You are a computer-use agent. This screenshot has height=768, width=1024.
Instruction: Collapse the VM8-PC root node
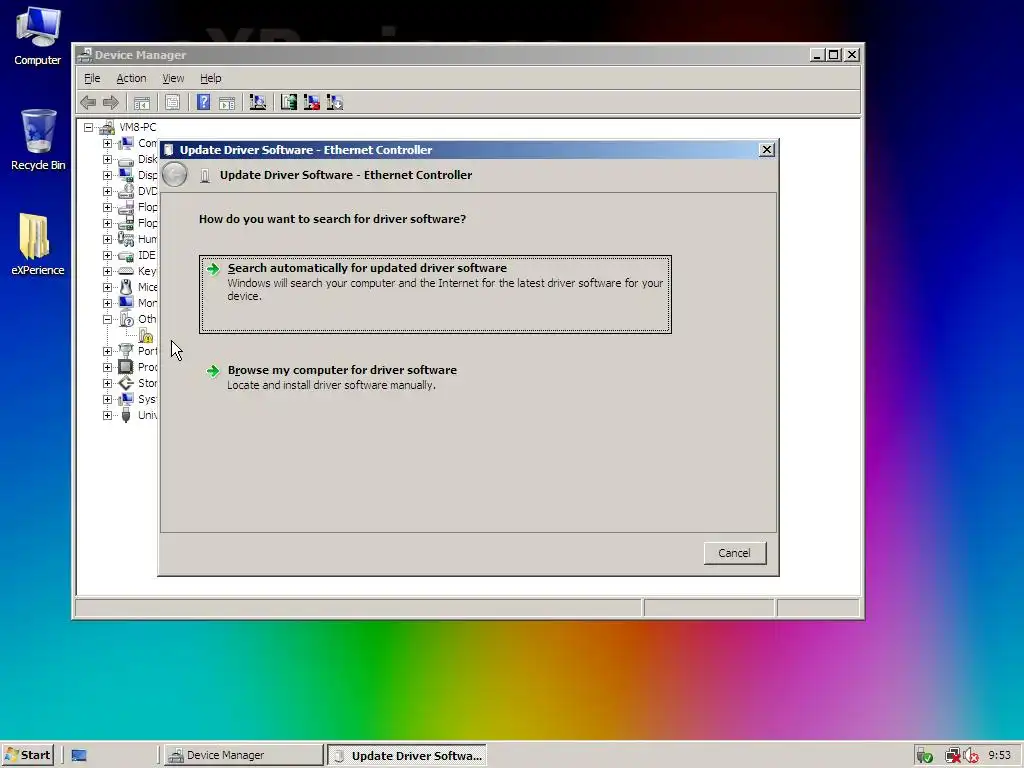pyautogui.click(x=88, y=128)
